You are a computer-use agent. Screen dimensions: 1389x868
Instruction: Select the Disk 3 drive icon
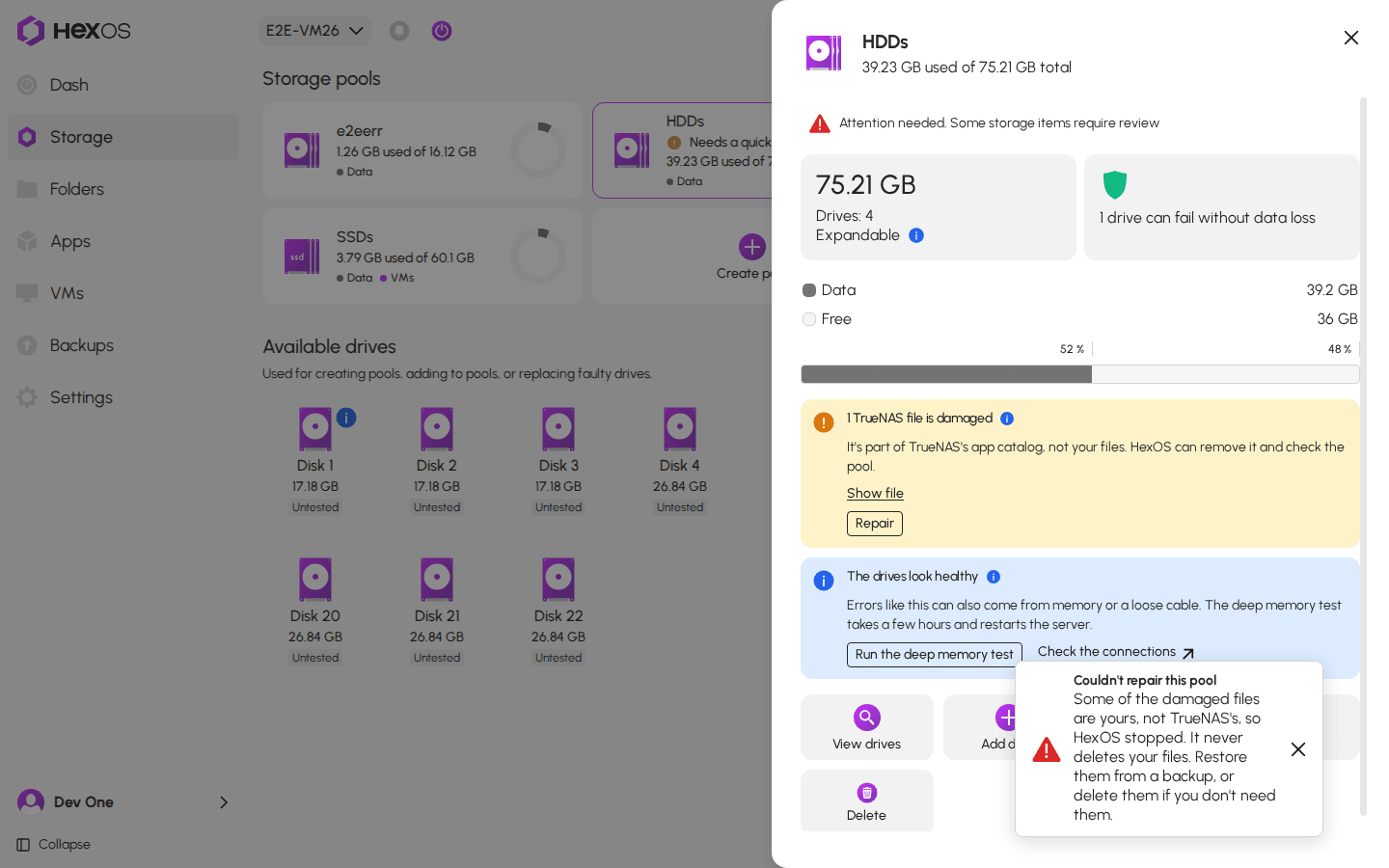(558, 429)
